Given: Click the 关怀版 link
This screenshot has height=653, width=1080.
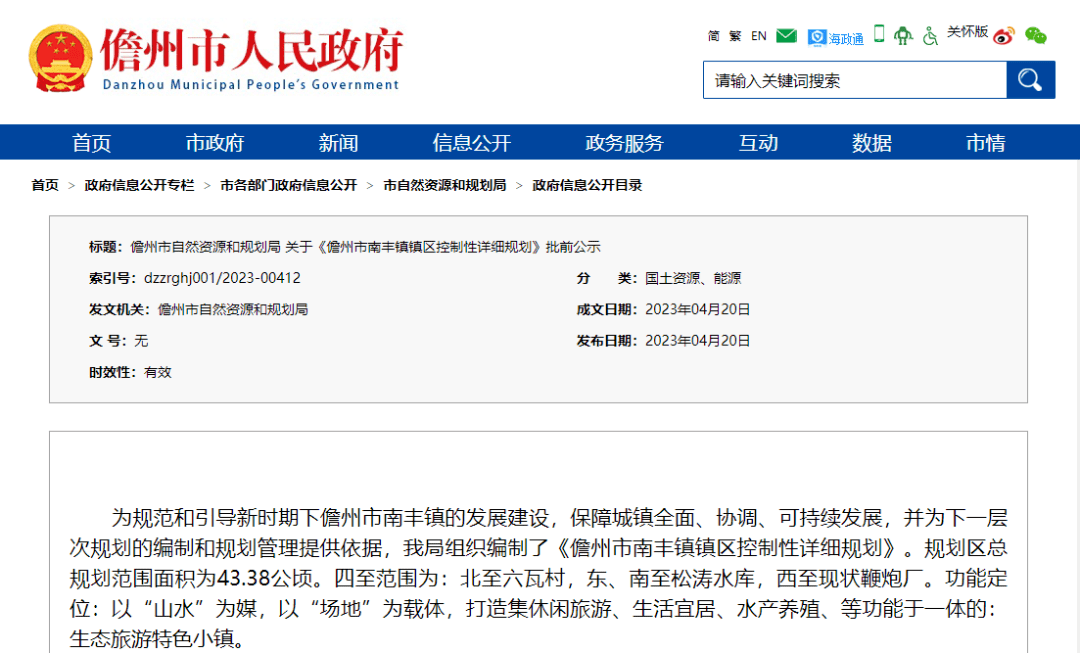Looking at the screenshot, I should (967, 32).
